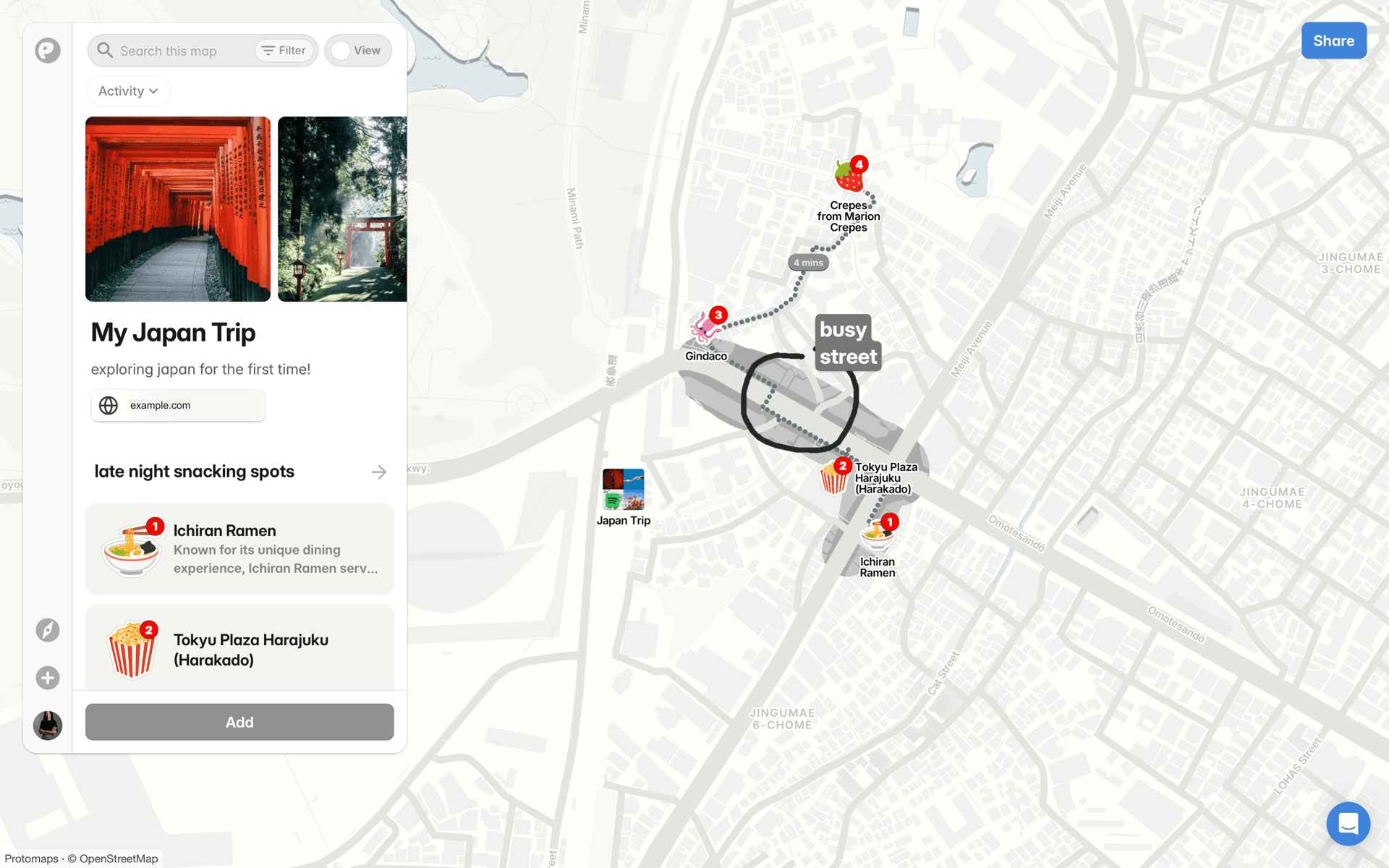This screenshot has height=868, width=1389.
Task: Click the Pinpoint logo in the sidebar
Action: coord(48,51)
